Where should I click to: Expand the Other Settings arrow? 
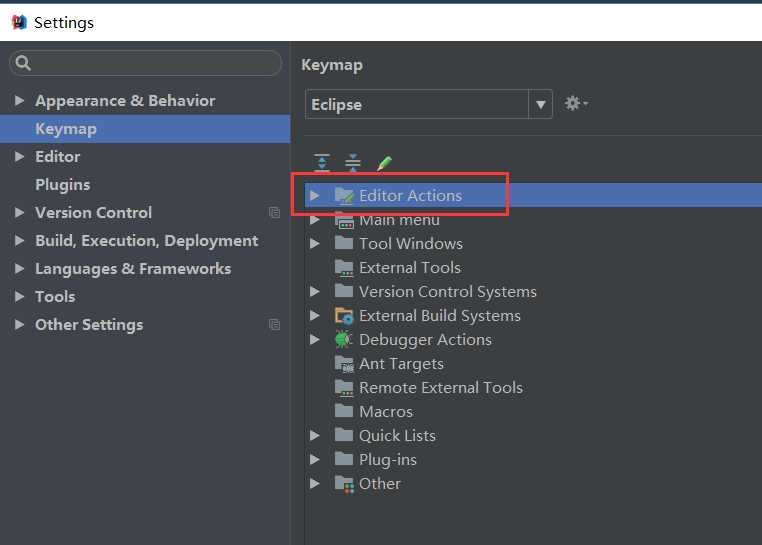tap(19, 324)
